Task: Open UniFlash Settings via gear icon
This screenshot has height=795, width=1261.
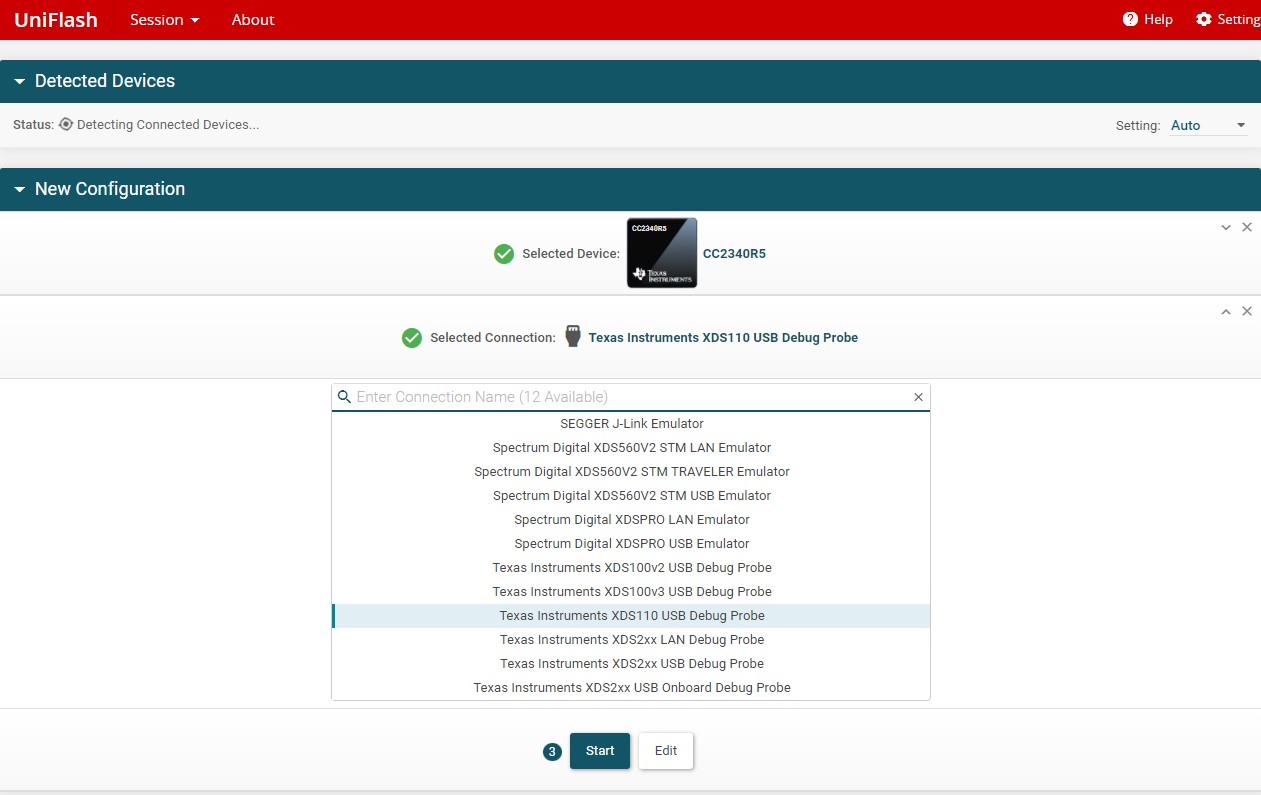Action: (1201, 19)
